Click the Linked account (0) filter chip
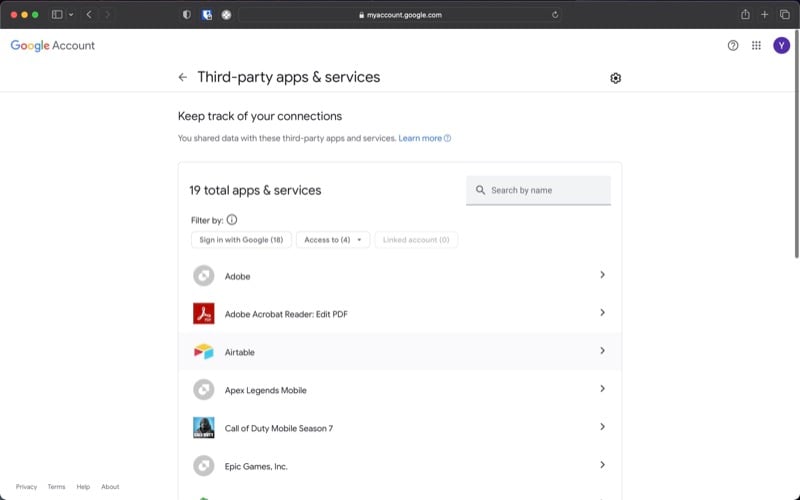The height and width of the screenshot is (500, 800). [x=416, y=240]
